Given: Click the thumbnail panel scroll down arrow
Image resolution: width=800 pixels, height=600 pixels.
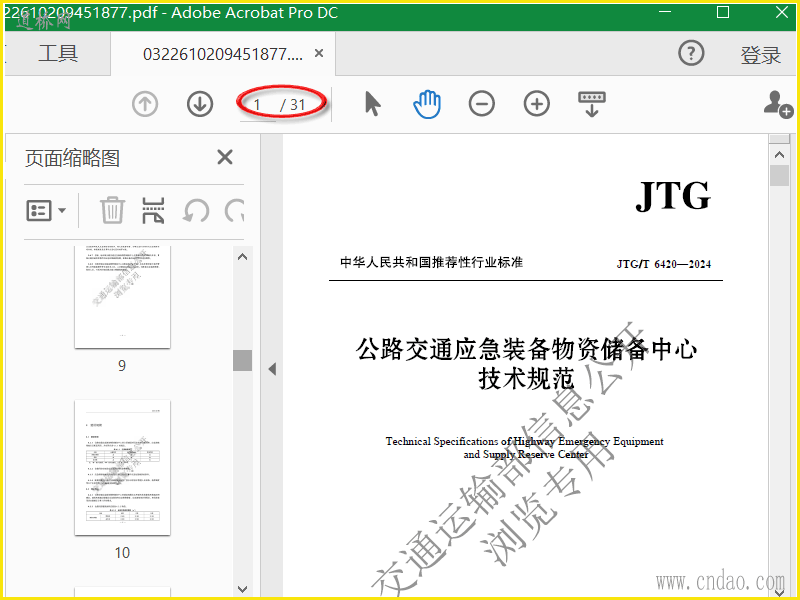Looking at the screenshot, I should pyautogui.click(x=243, y=589).
